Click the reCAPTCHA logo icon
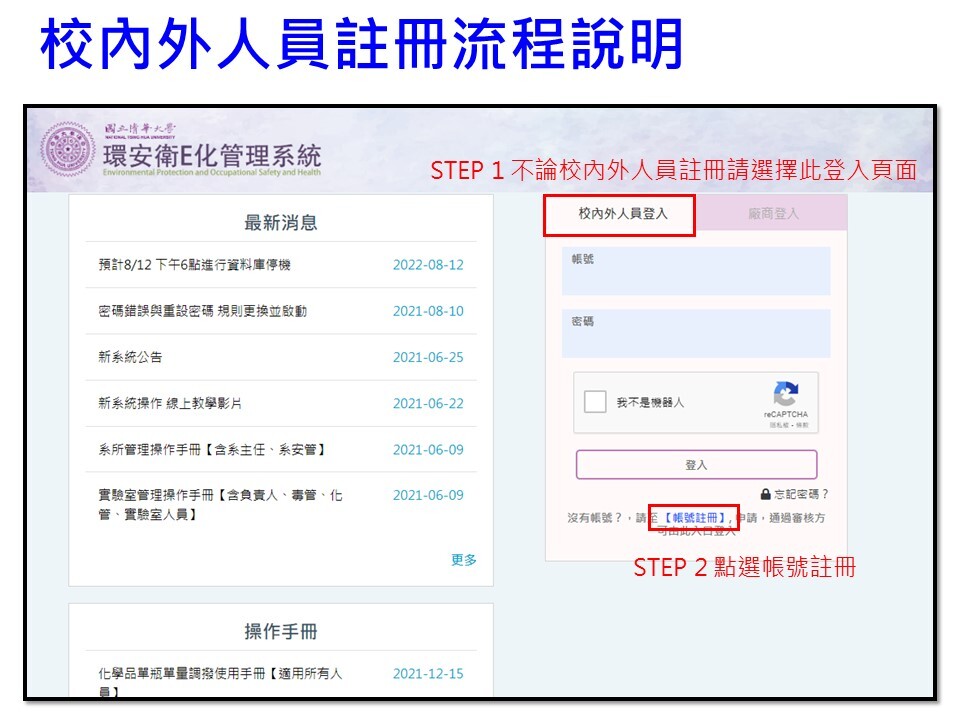The width and height of the screenshot is (960, 720). (x=786, y=394)
